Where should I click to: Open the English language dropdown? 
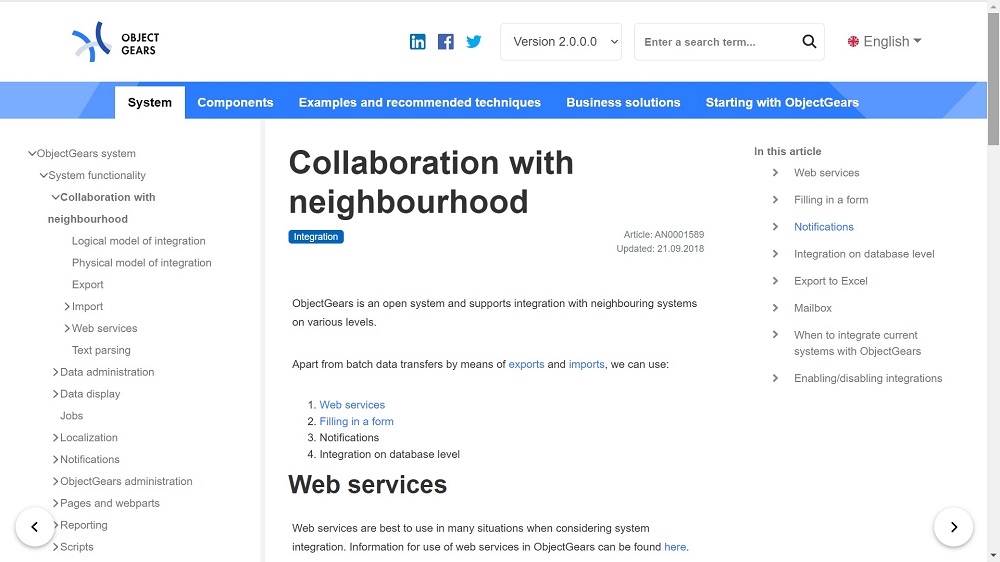pyautogui.click(x=885, y=41)
